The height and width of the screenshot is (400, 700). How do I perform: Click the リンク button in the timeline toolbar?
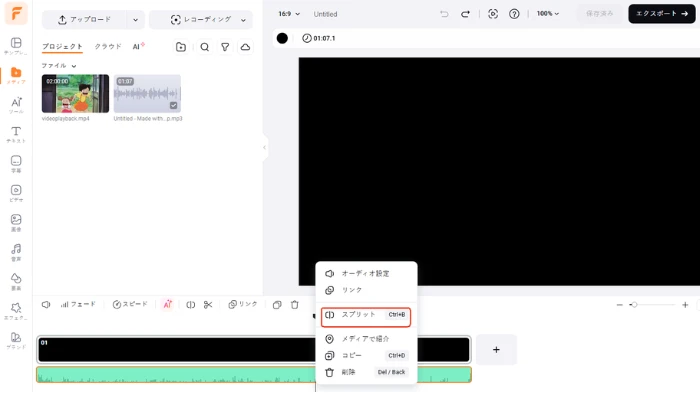point(243,304)
